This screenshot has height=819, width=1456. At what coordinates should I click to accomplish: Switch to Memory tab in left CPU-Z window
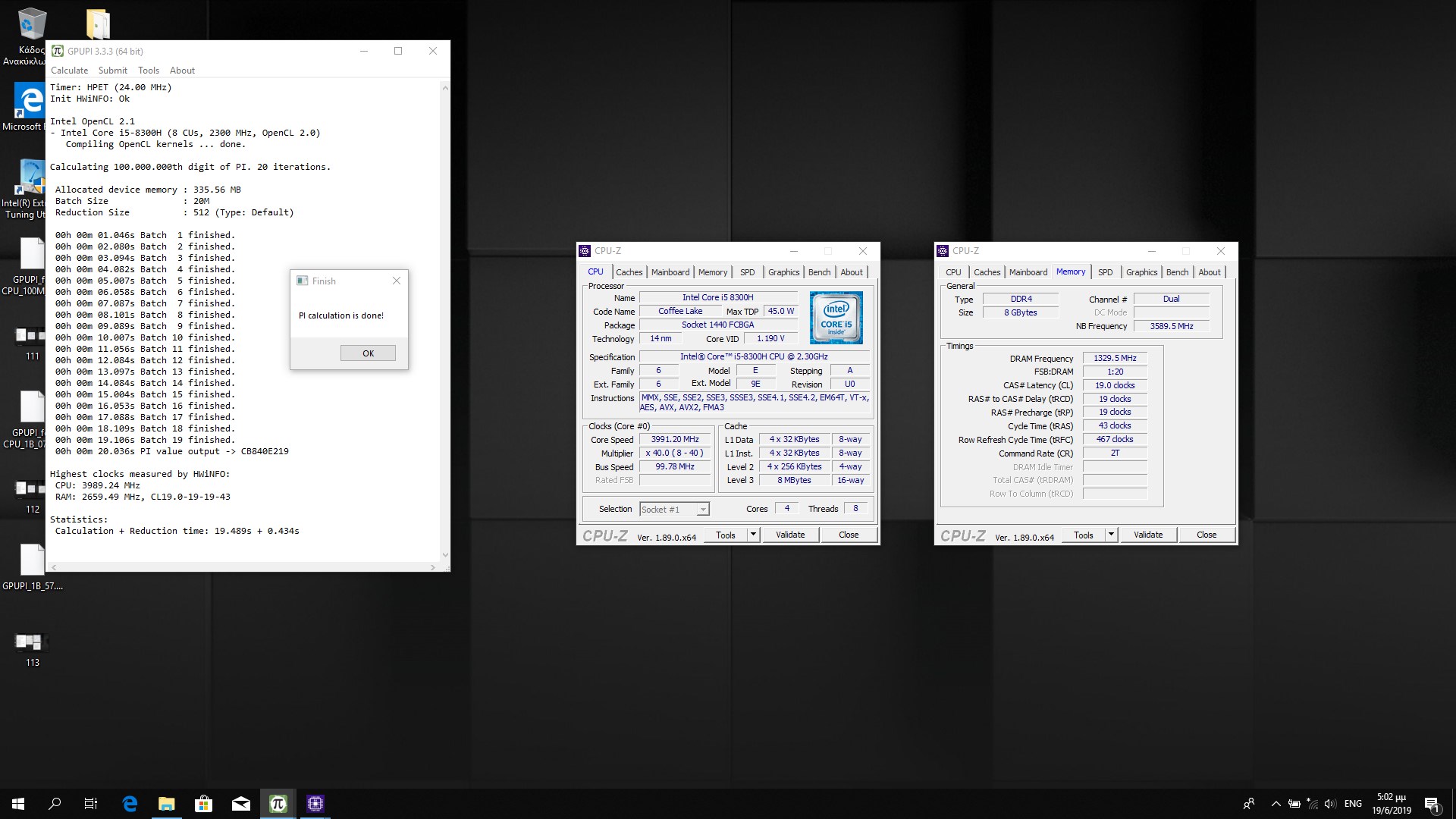[713, 272]
